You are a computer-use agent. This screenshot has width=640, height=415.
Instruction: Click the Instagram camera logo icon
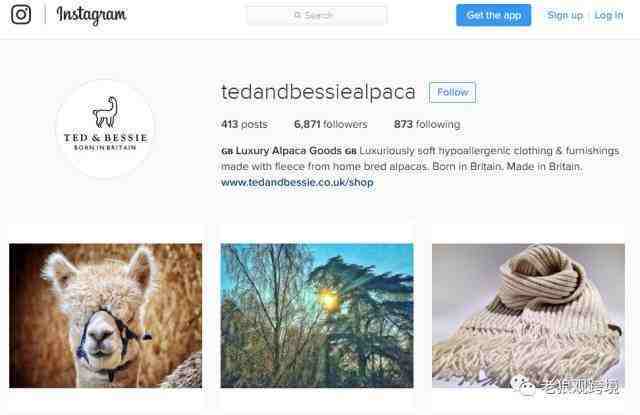coord(21,15)
